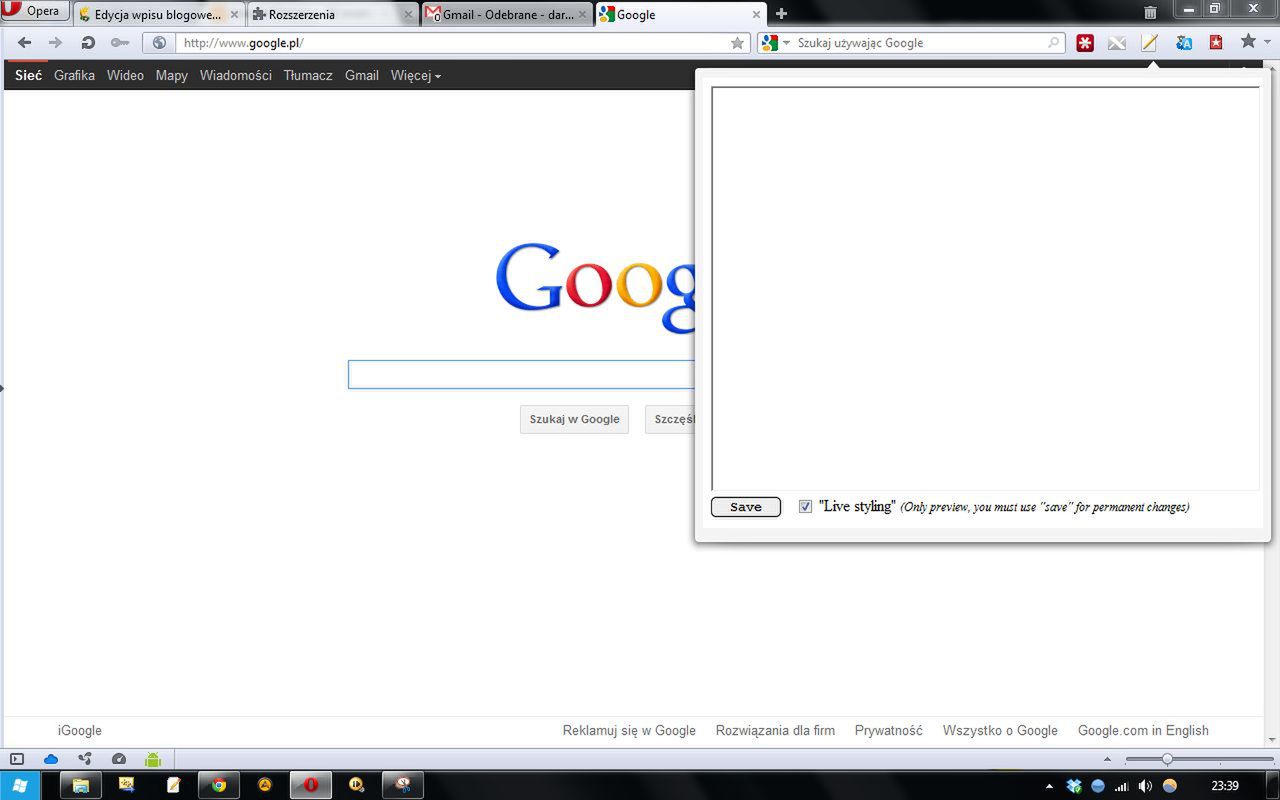The width and height of the screenshot is (1280, 800).
Task: Toggle the panel button in status bar
Action: 17,759
